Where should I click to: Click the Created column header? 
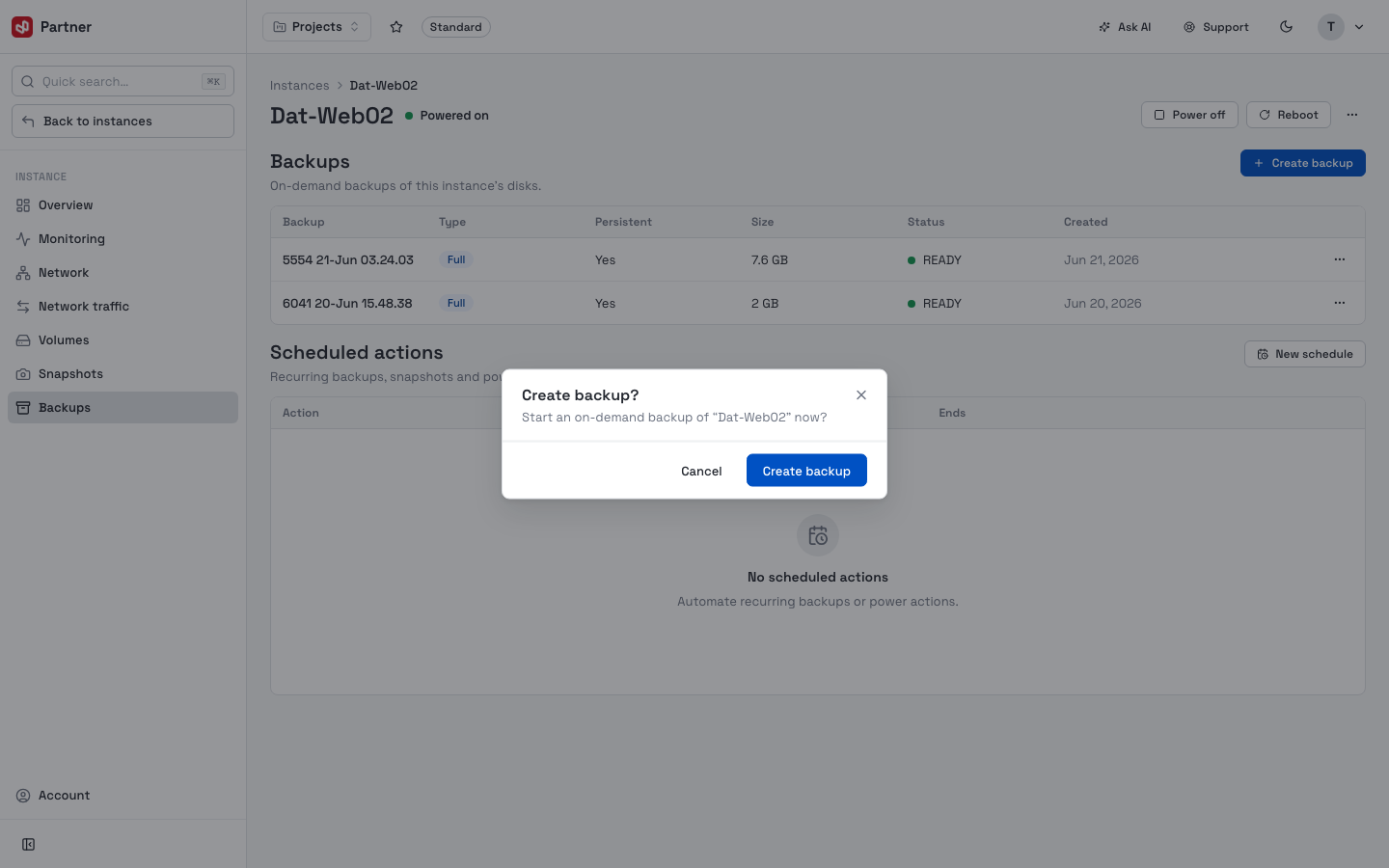click(x=1085, y=222)
